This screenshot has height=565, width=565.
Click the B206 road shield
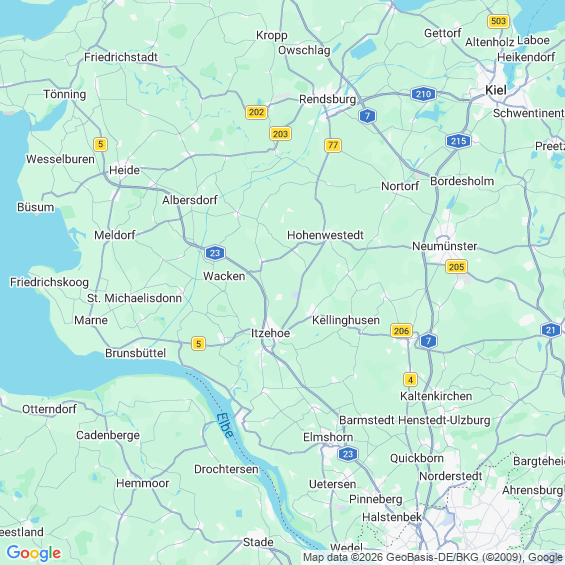click(x=401, y=330)
